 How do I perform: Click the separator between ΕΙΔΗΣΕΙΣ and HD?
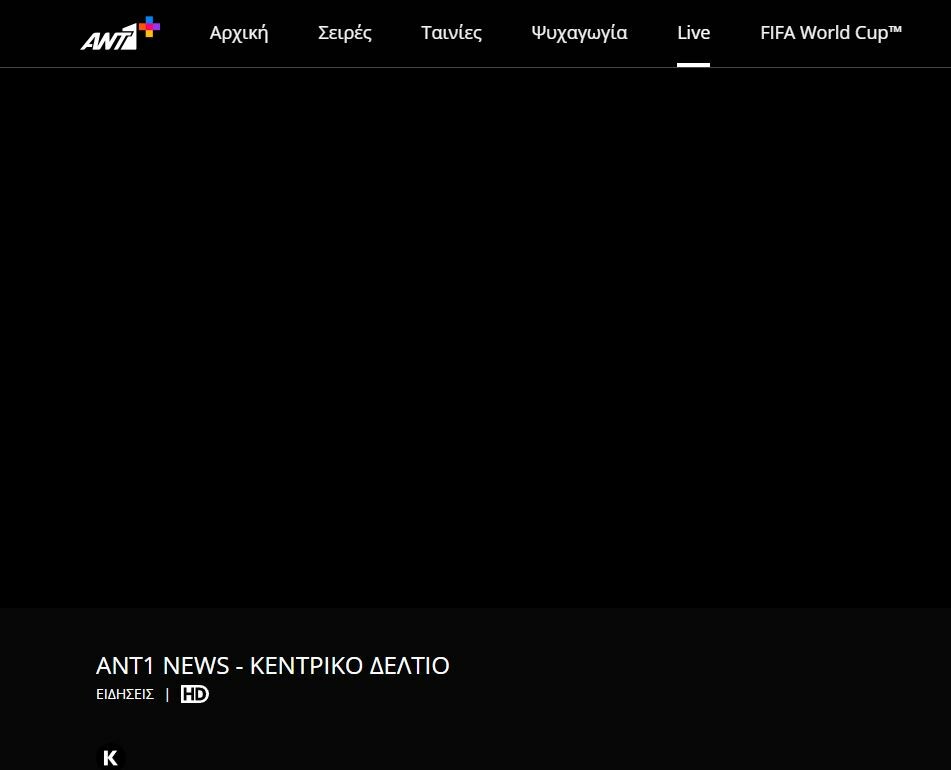click(167, 694)
